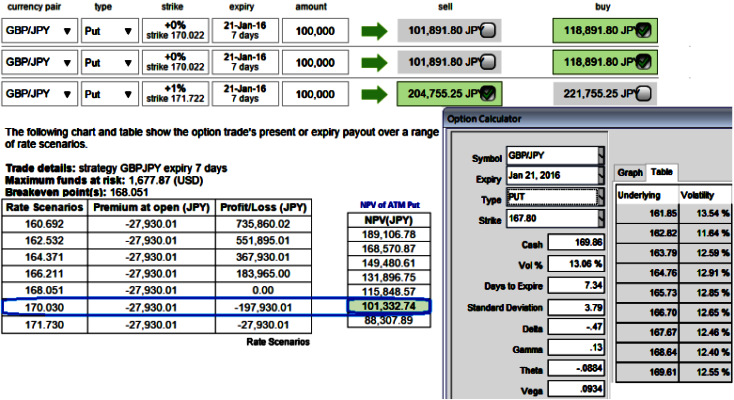Click the +1% strike 171.722 button
This screenshot has height=400, width=734.
pos(176,94)
